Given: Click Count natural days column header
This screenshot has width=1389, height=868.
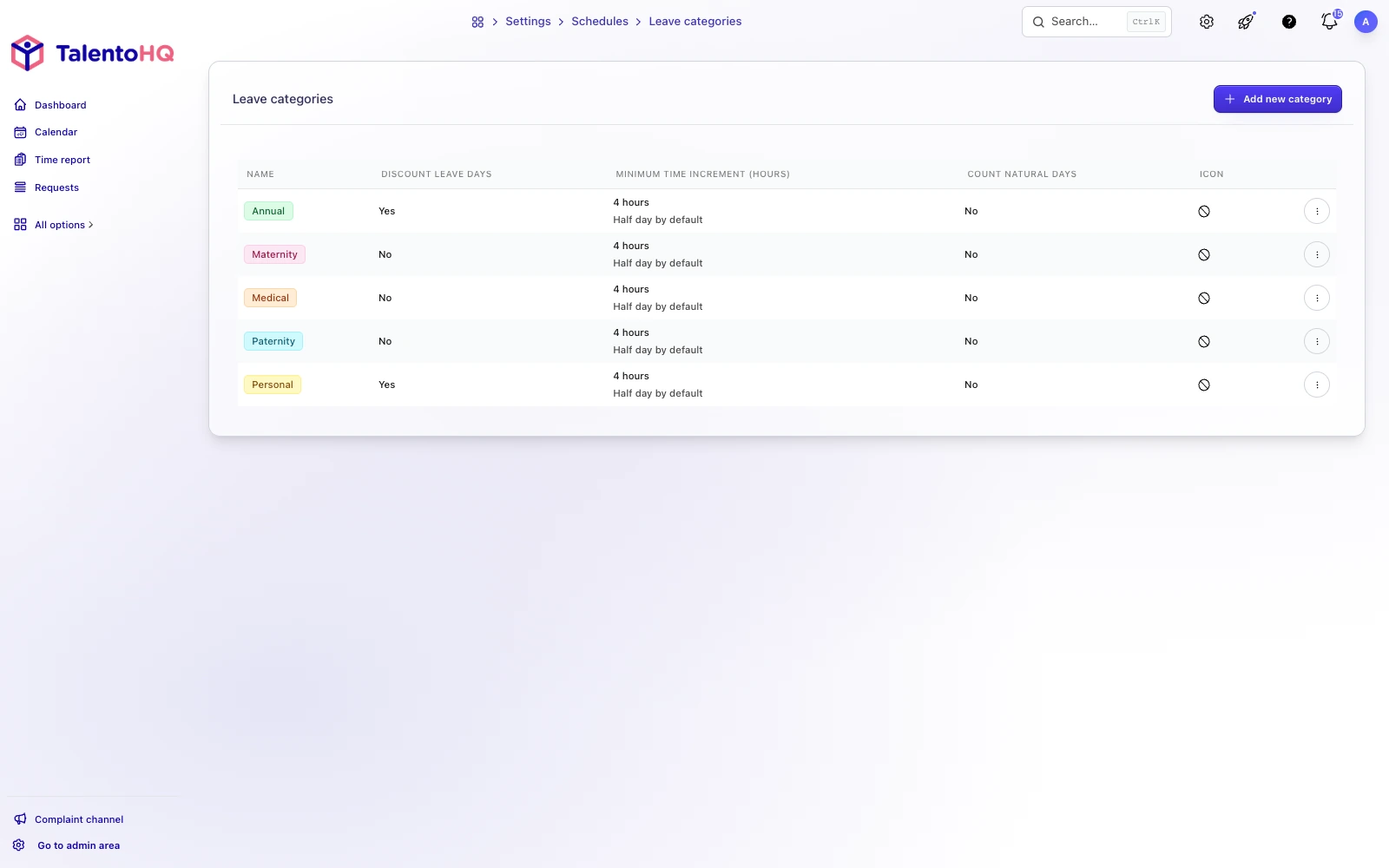Looking at the screenshot, I should 1022,174.
